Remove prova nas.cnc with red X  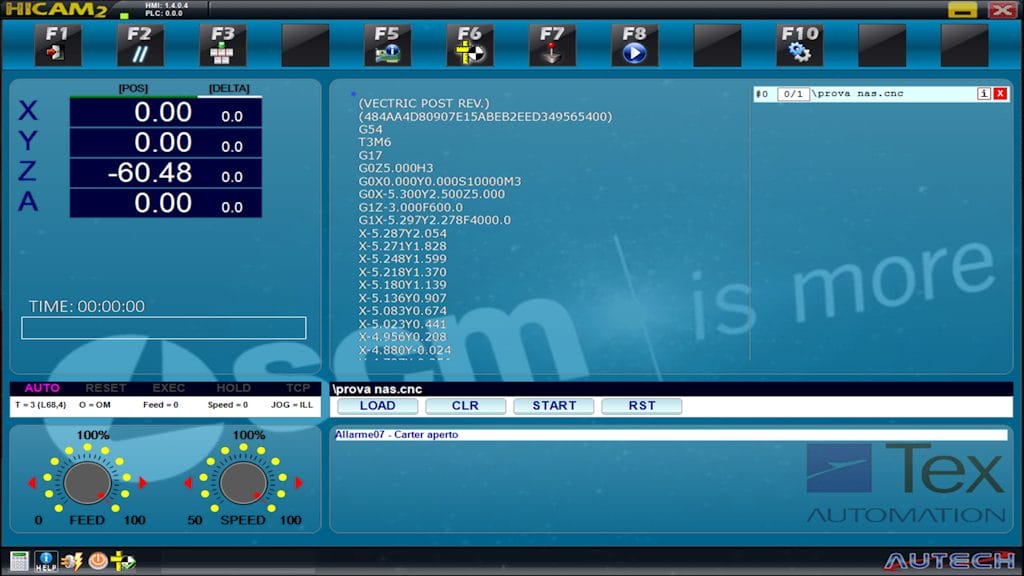[x=1000, y=94]
